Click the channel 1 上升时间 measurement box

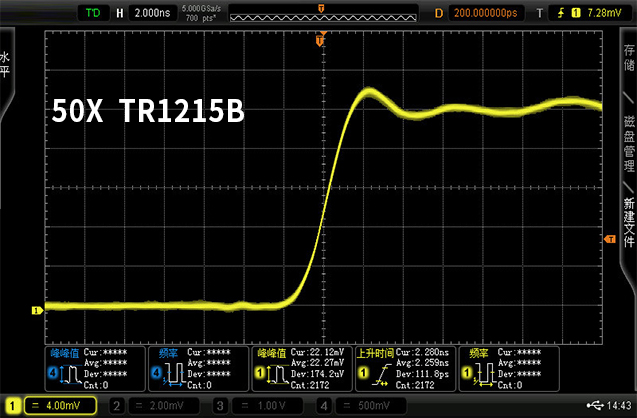(406, 369)
